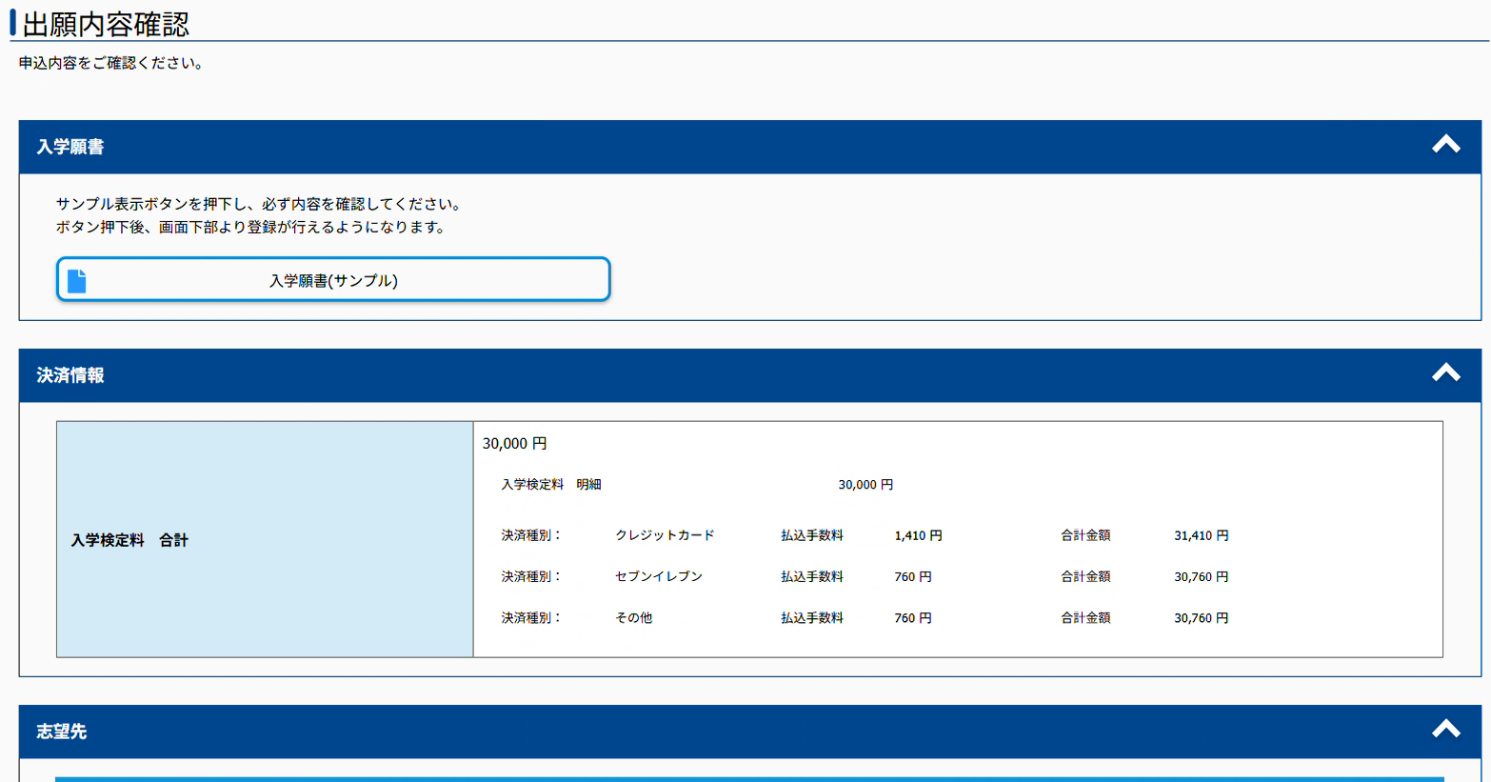This screenshot has height=782, width=1491.
Task: Click the 入学検定料 明細 label
Action: 551,485
